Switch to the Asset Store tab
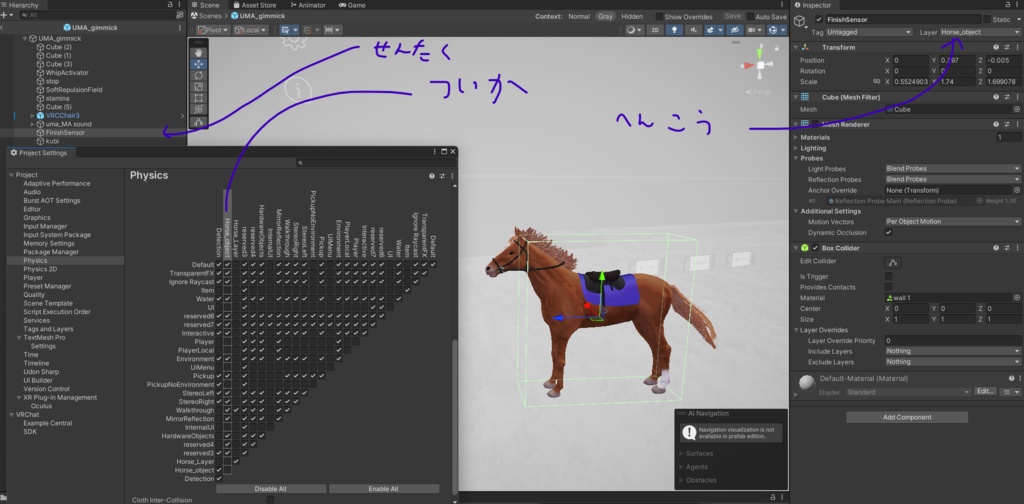Viewport: 1024px width, 504px height. pos(254,5)
